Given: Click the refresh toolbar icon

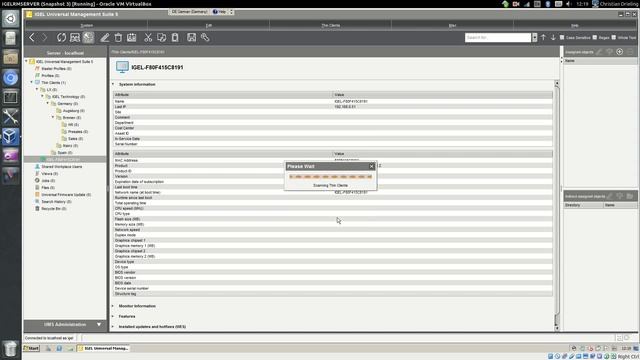Looking at the screenshot, I should coord(61,38).
